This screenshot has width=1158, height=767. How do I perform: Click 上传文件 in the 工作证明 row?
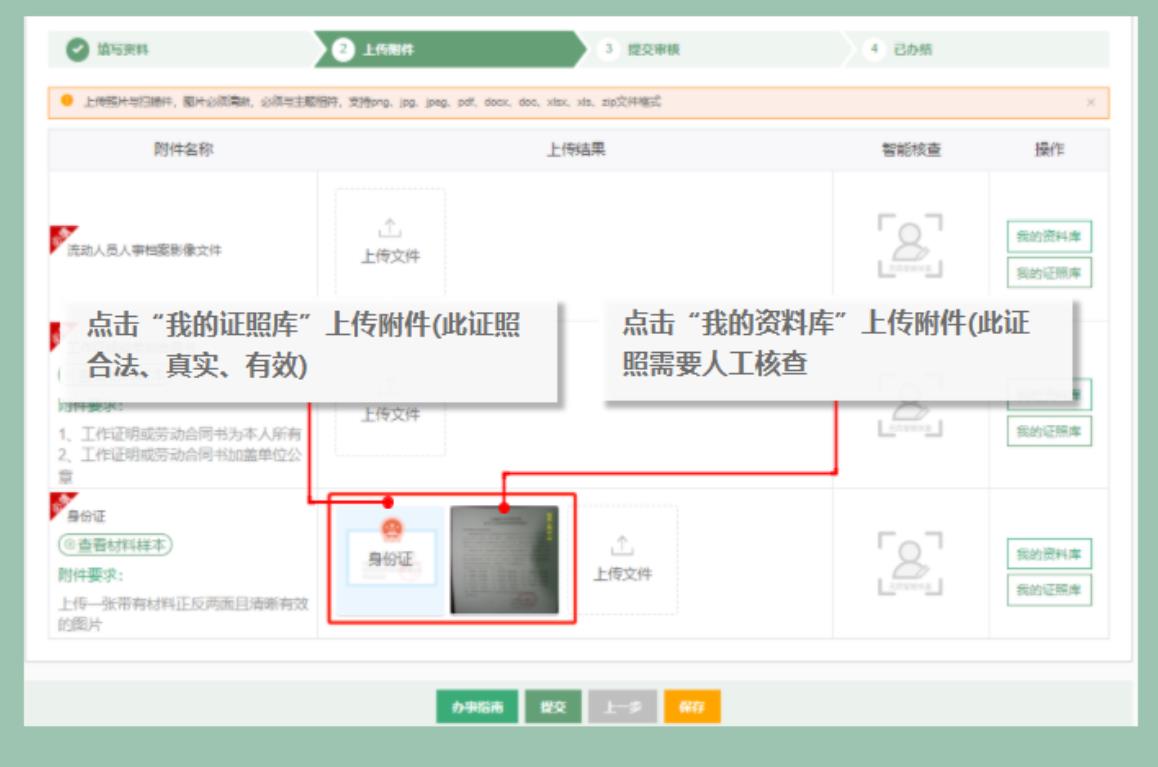[x=390, y=414]
